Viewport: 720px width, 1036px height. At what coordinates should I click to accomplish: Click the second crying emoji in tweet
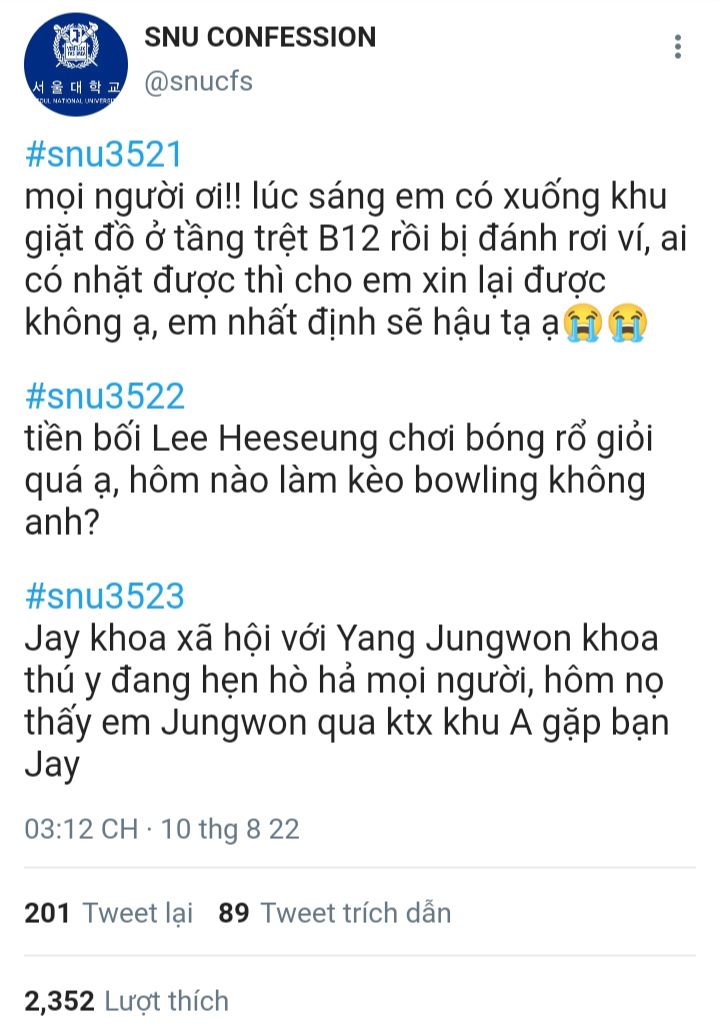pos(628,323)
